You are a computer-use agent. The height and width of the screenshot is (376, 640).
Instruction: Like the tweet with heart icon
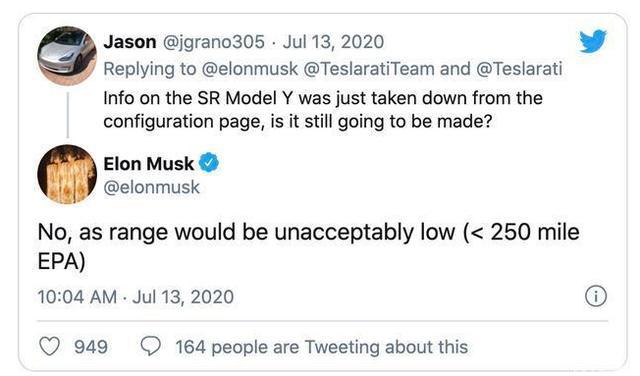[x=49, y=346]
